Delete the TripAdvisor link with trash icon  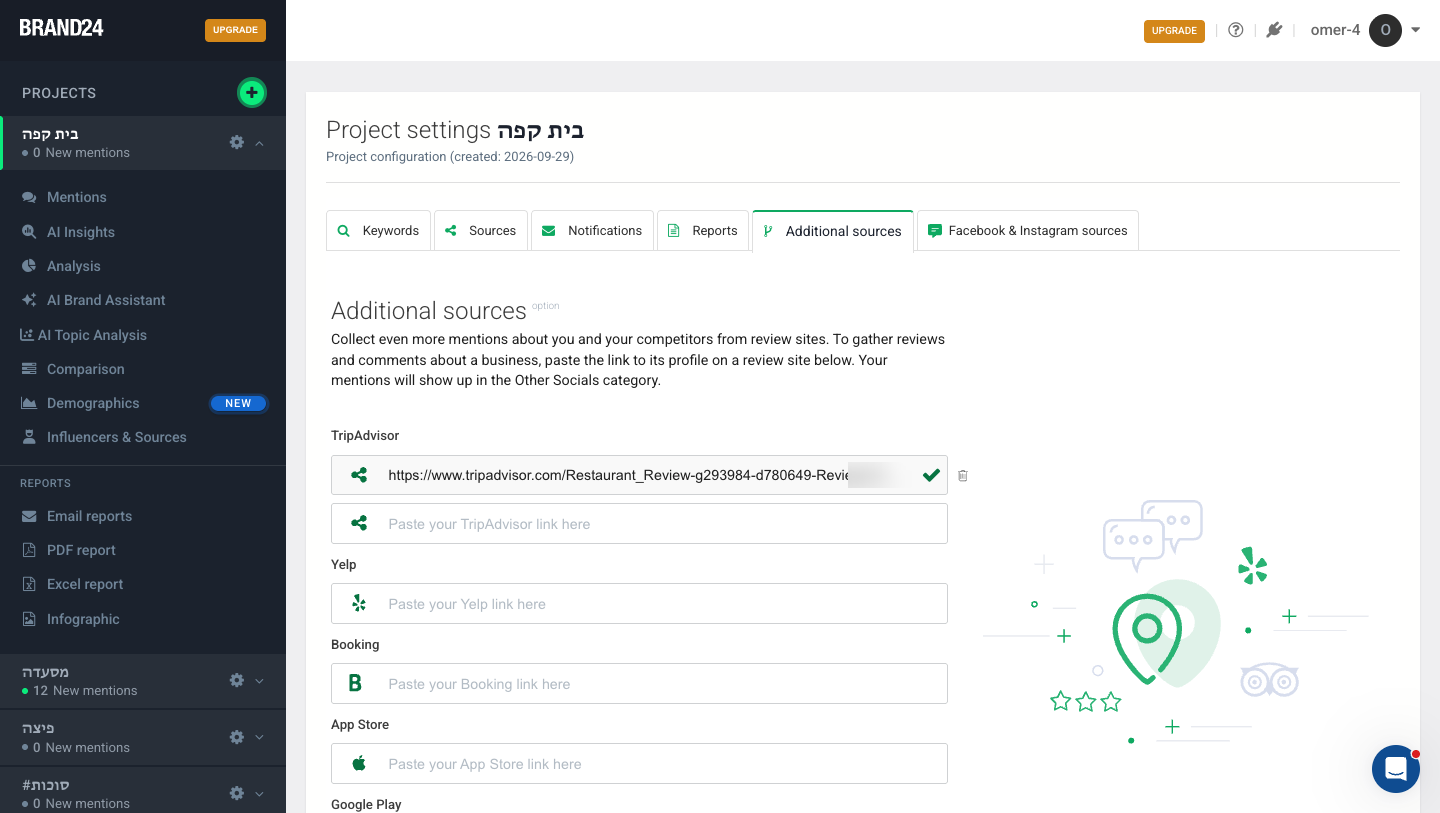tap(963, 476)
